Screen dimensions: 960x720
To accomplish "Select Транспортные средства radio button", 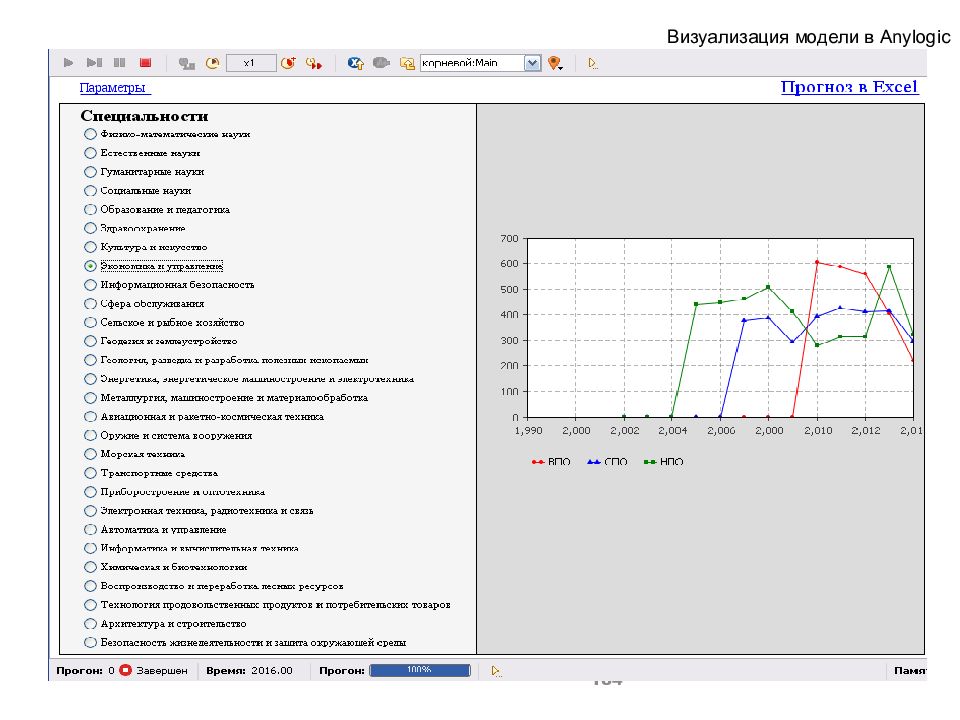I will (90, 473).
